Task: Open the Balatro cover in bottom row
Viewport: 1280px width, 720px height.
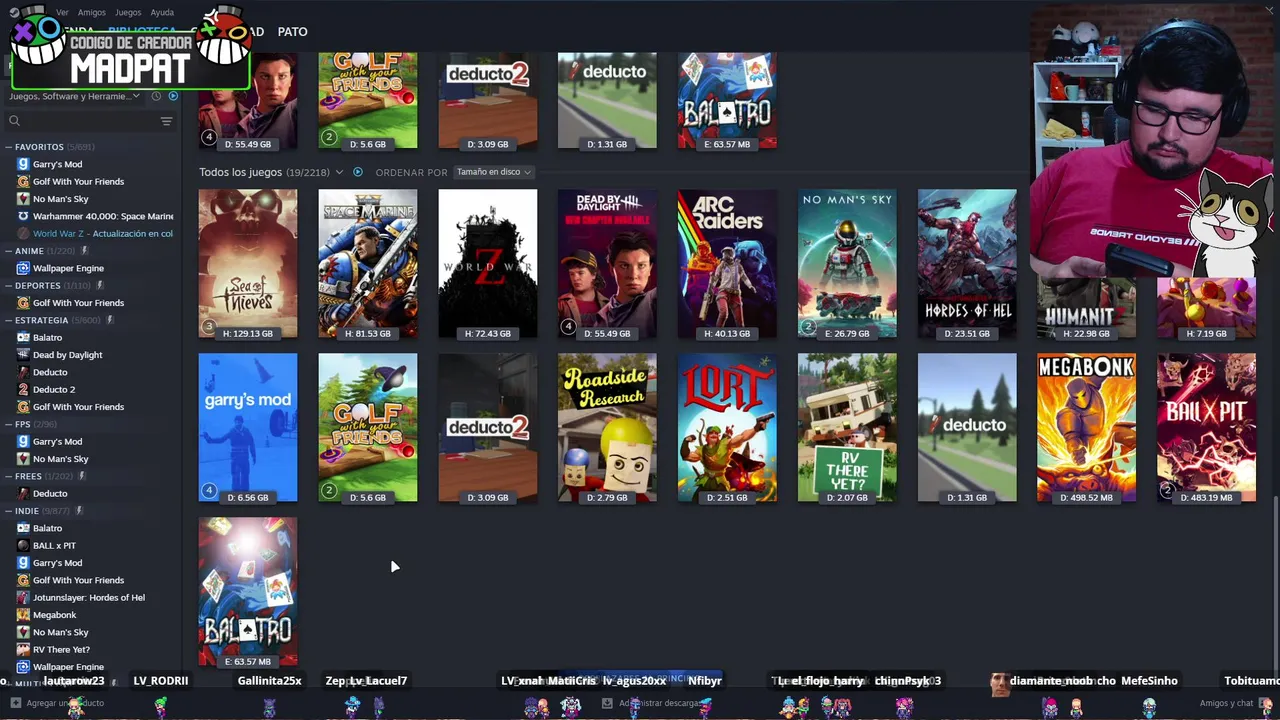Action: click(x=248, y=592)
